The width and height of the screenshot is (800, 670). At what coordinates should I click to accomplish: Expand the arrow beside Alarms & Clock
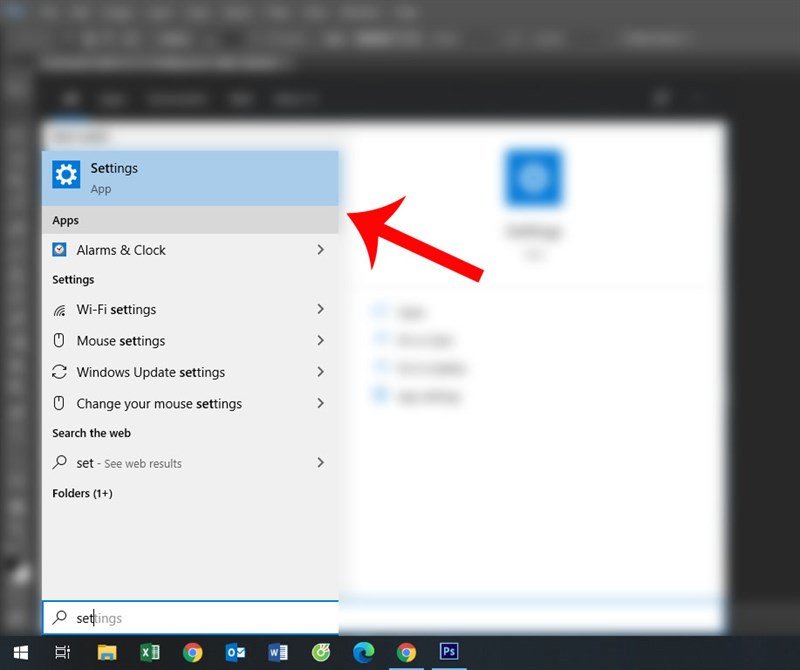(x=320, y=250)
